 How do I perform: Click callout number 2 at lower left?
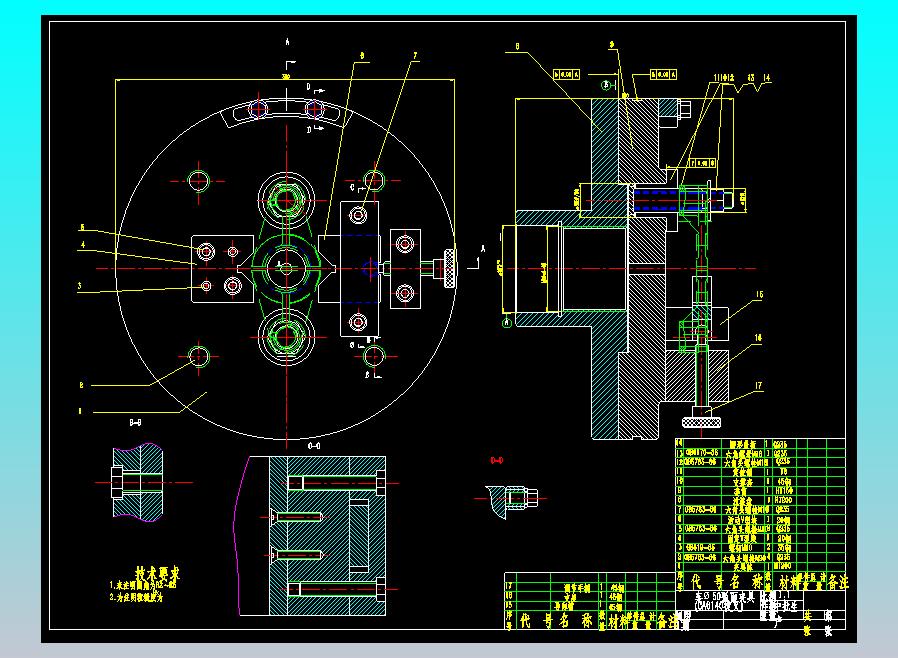coord(81,385)
